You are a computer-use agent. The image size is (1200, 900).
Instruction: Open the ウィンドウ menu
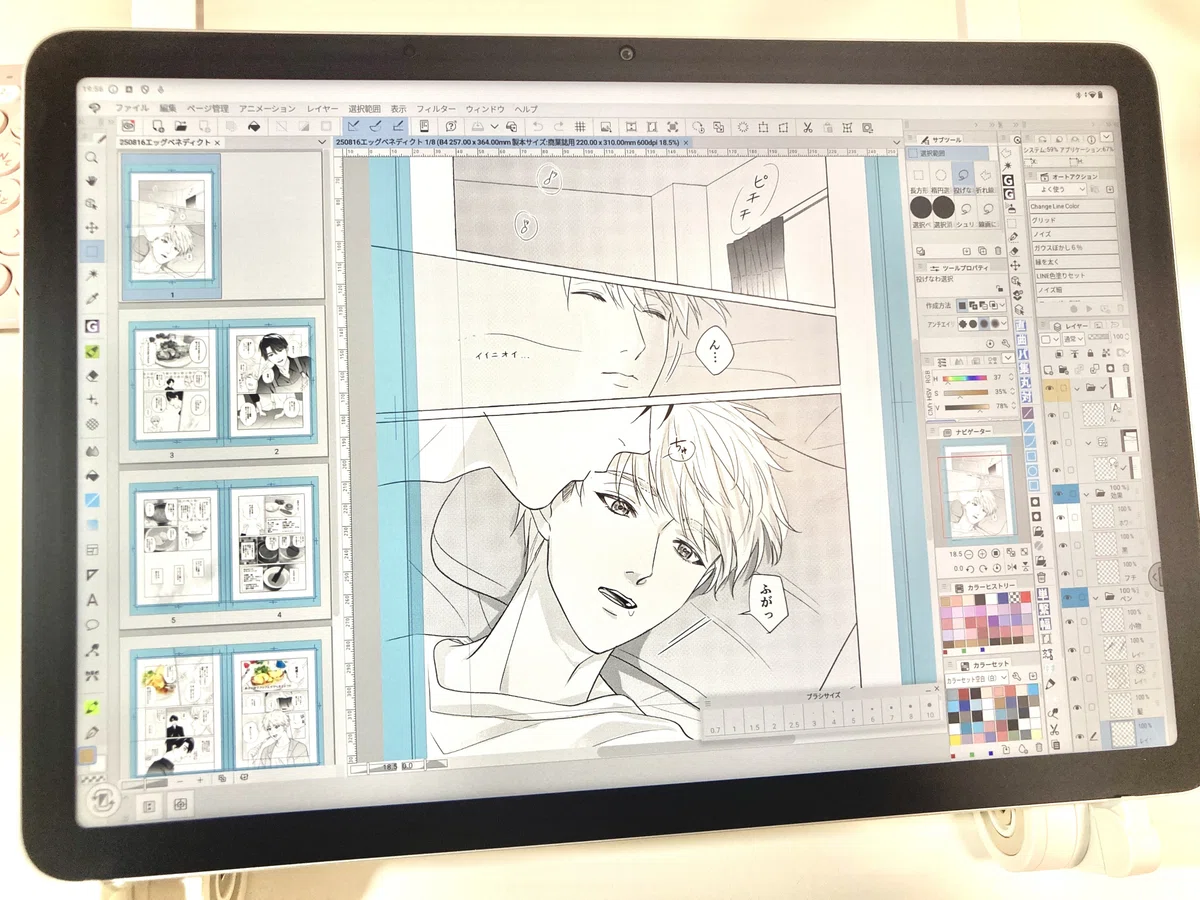tap(485, 108)
